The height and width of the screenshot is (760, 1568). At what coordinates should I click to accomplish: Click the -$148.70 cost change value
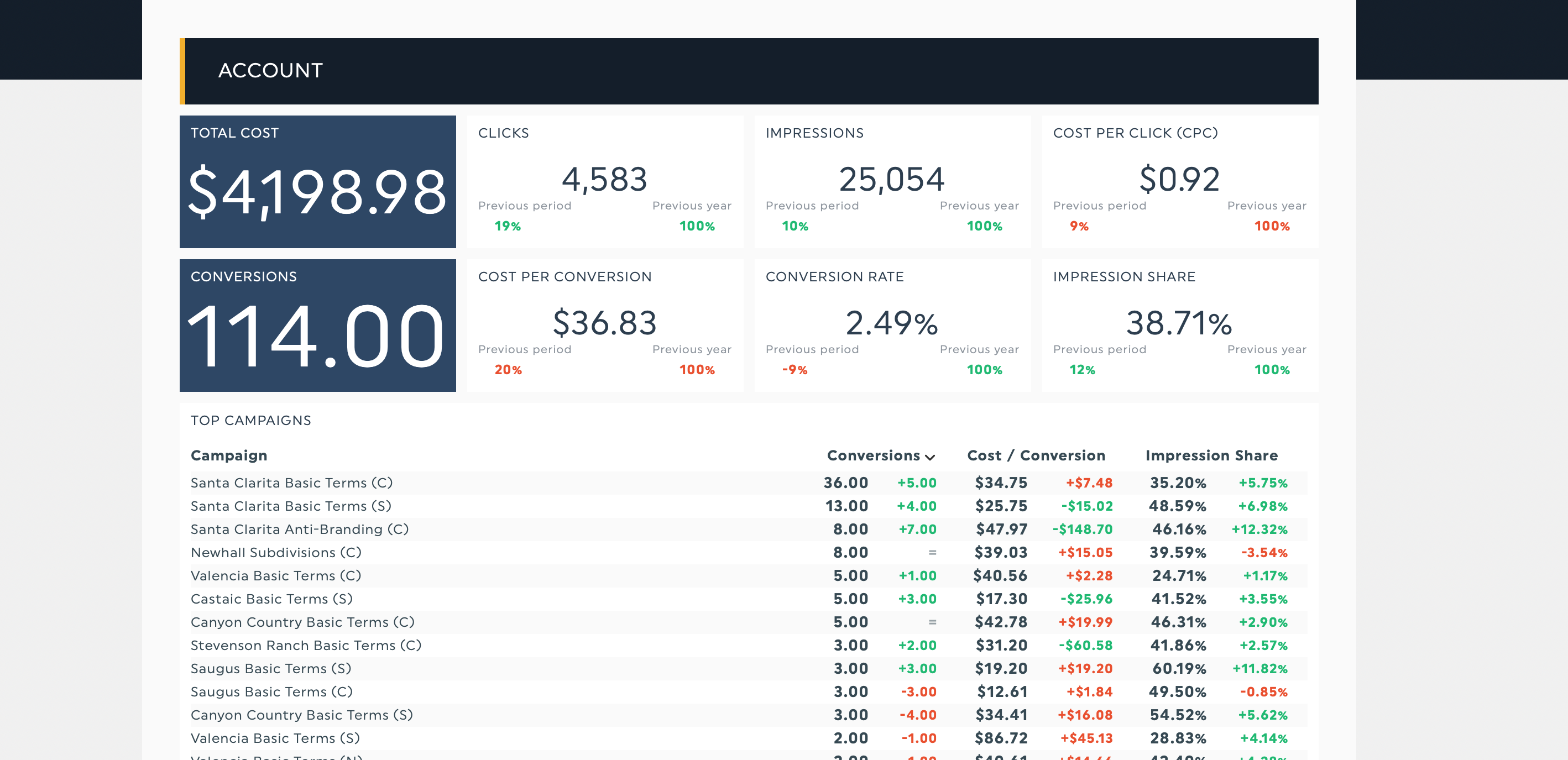coord(1082,530)
